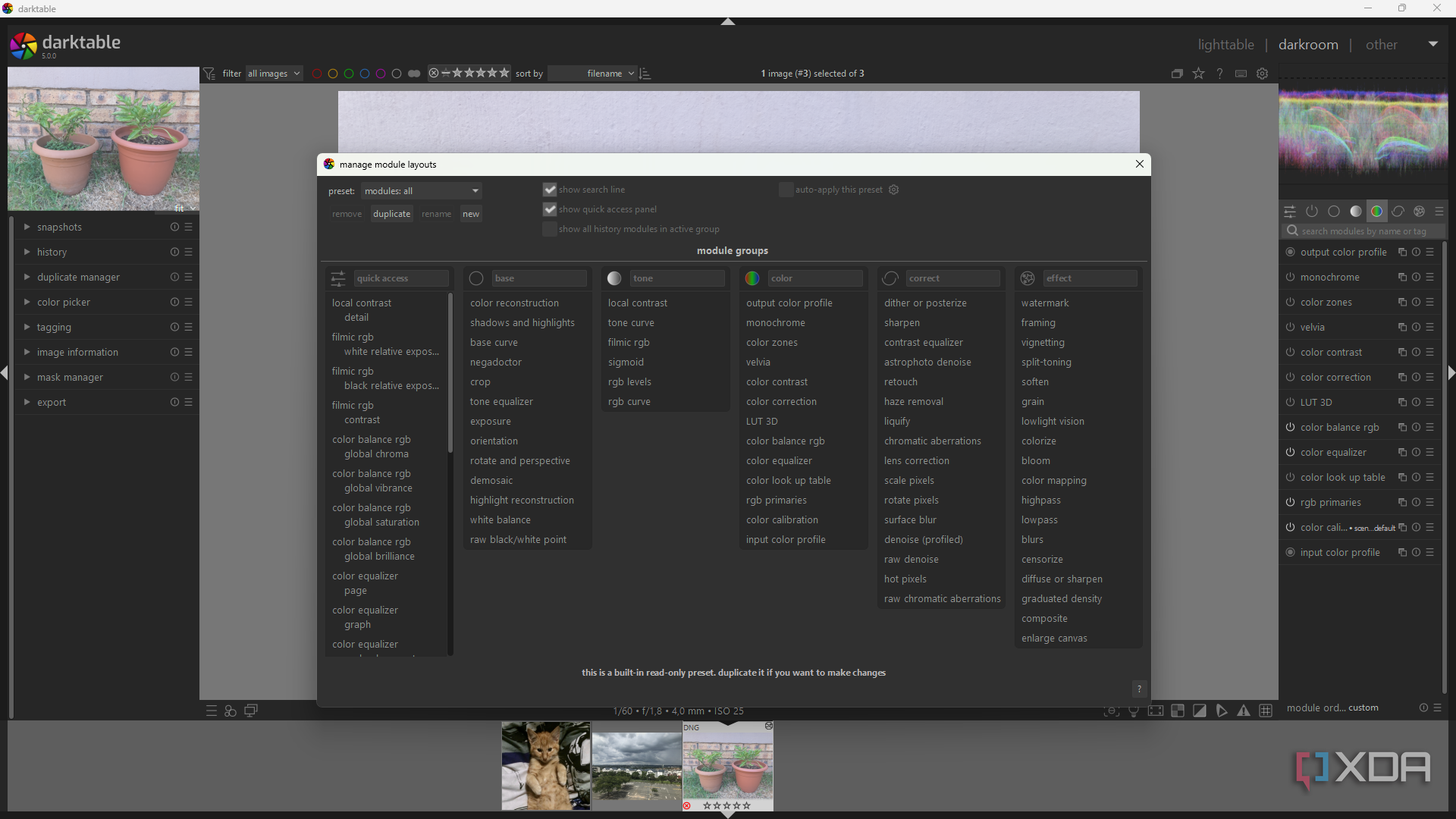Click new preset button
The image size is (1456, 819).
coord(471,214)
